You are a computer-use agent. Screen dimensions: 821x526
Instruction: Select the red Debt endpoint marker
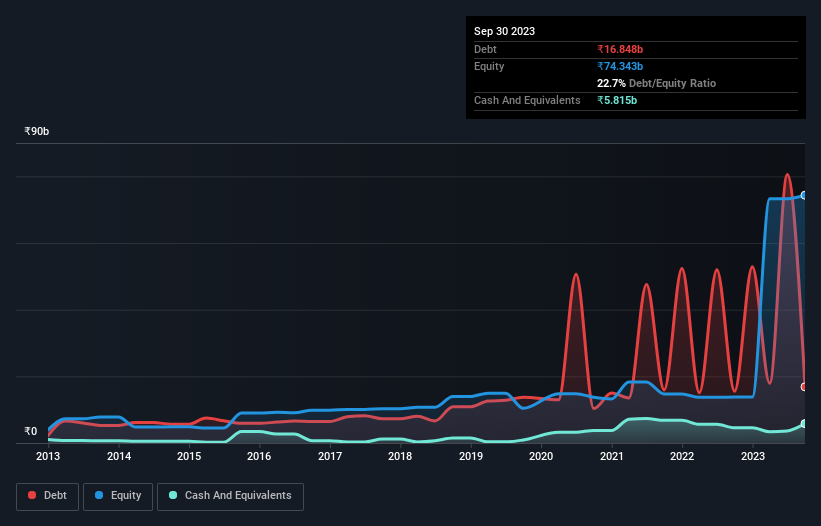click(804, 387)
